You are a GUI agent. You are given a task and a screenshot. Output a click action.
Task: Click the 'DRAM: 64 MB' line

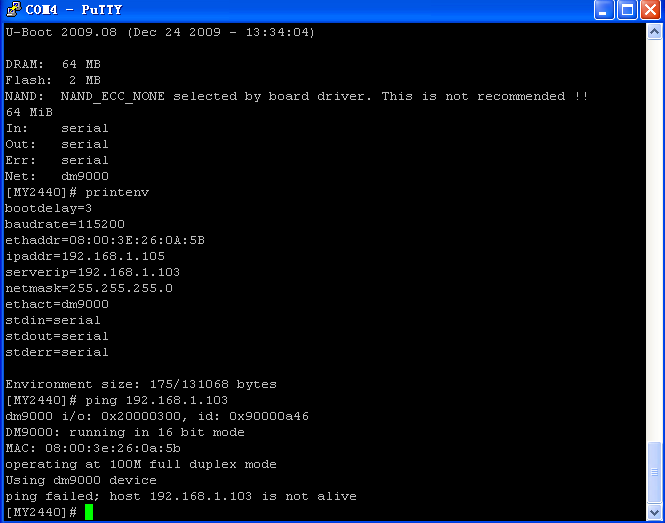coord(53,64)
